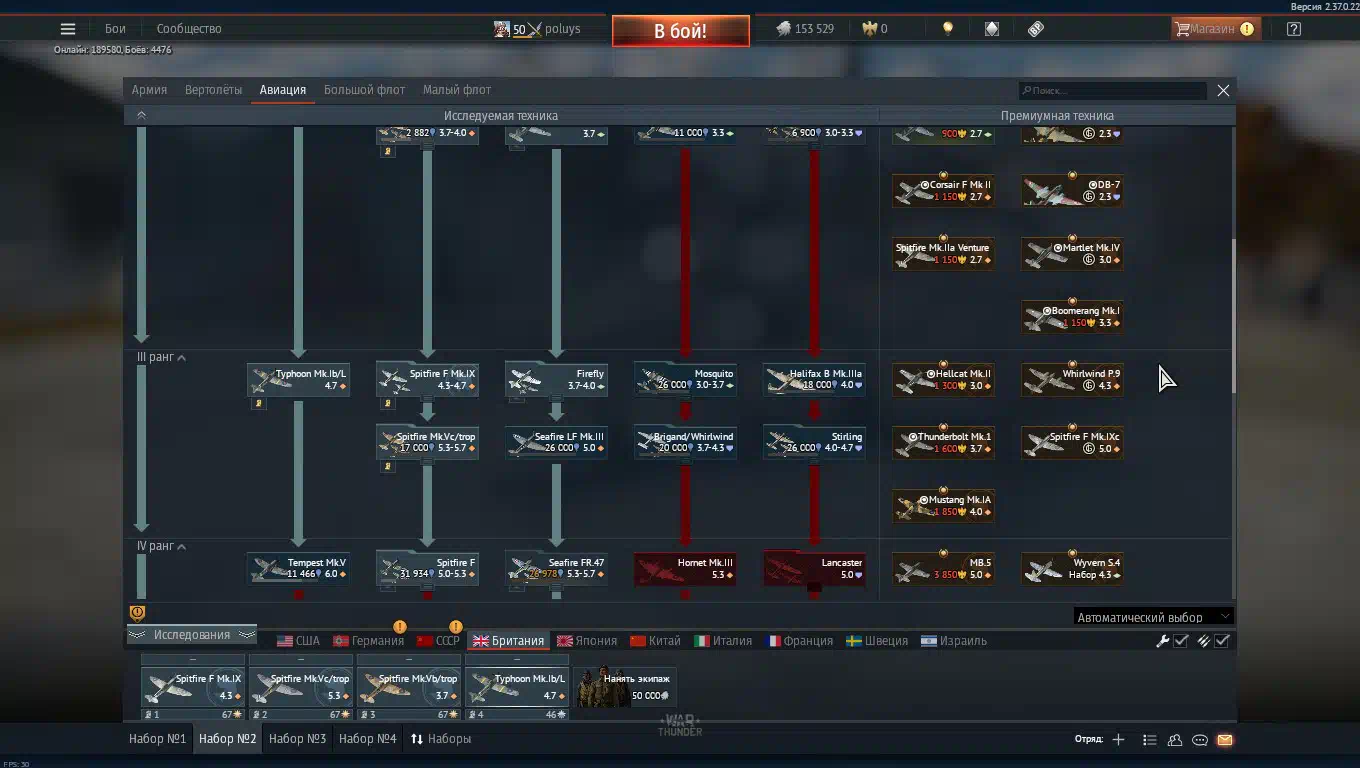This screenshot has width=1360, height=768.
Task: Click the silver lions balance icon
Action: click(784, 29)
